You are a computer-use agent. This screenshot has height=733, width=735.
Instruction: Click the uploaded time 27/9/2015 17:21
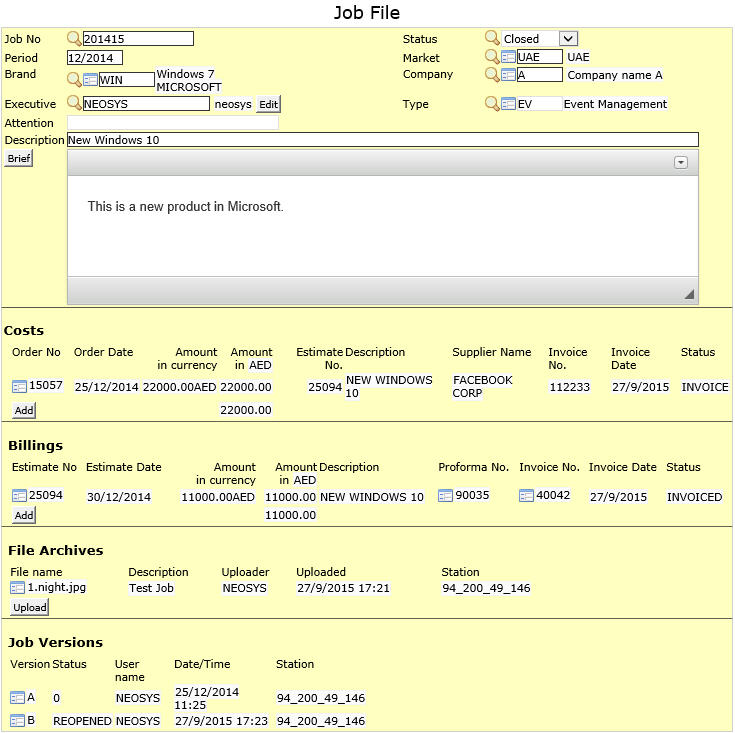[343, 588]
